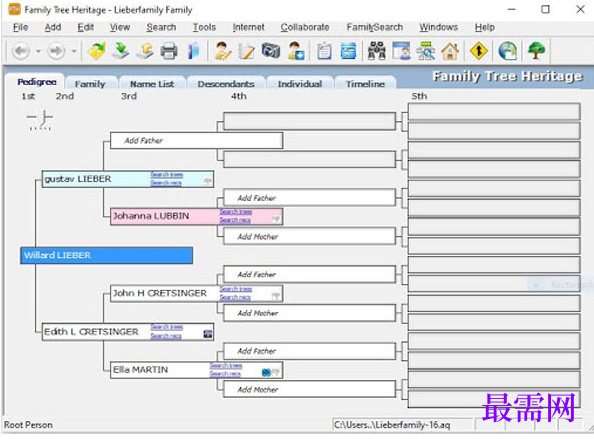
Task: Go to the home person icon
Action: tap(450, 51)
